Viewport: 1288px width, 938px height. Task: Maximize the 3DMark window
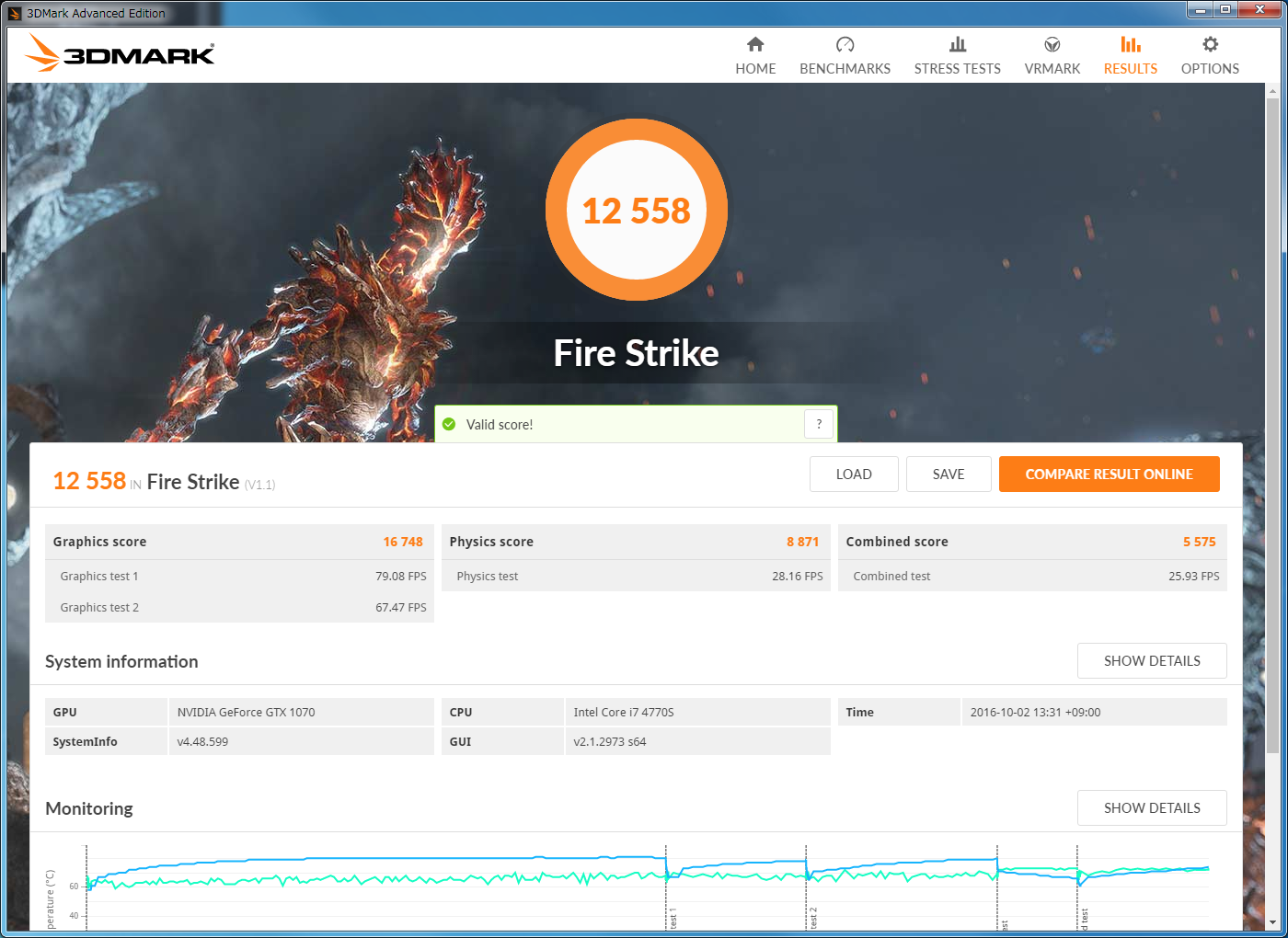pyautogui.click(x=1225, y=10)
